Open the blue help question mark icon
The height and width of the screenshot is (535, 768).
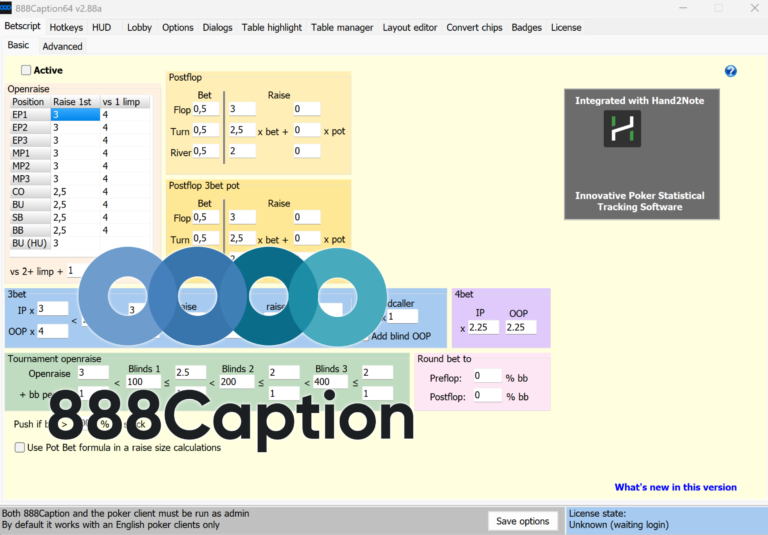(x=730, y=71)
